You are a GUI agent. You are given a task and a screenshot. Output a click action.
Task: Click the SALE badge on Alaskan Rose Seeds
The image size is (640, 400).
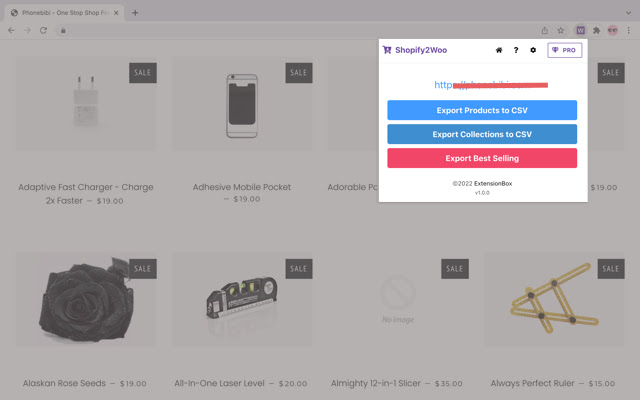tap(143, 269)
